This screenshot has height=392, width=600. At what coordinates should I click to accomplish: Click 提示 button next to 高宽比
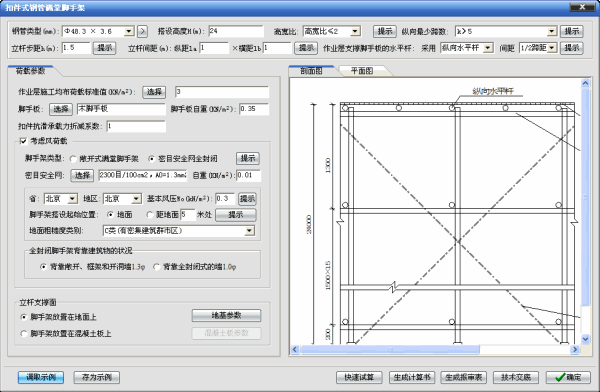385,31
